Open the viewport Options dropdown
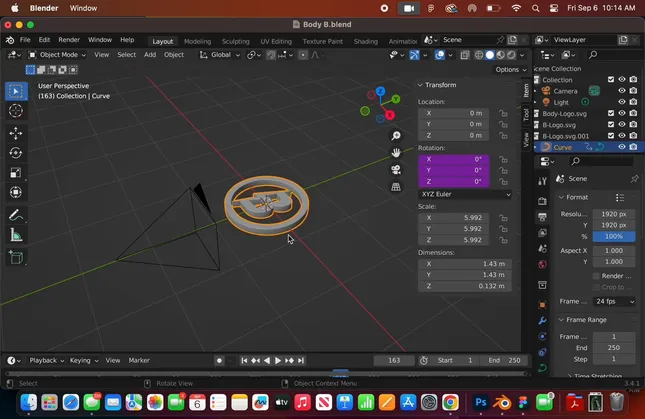The height and width of the screenshot is (419, 645). [510, 69]
